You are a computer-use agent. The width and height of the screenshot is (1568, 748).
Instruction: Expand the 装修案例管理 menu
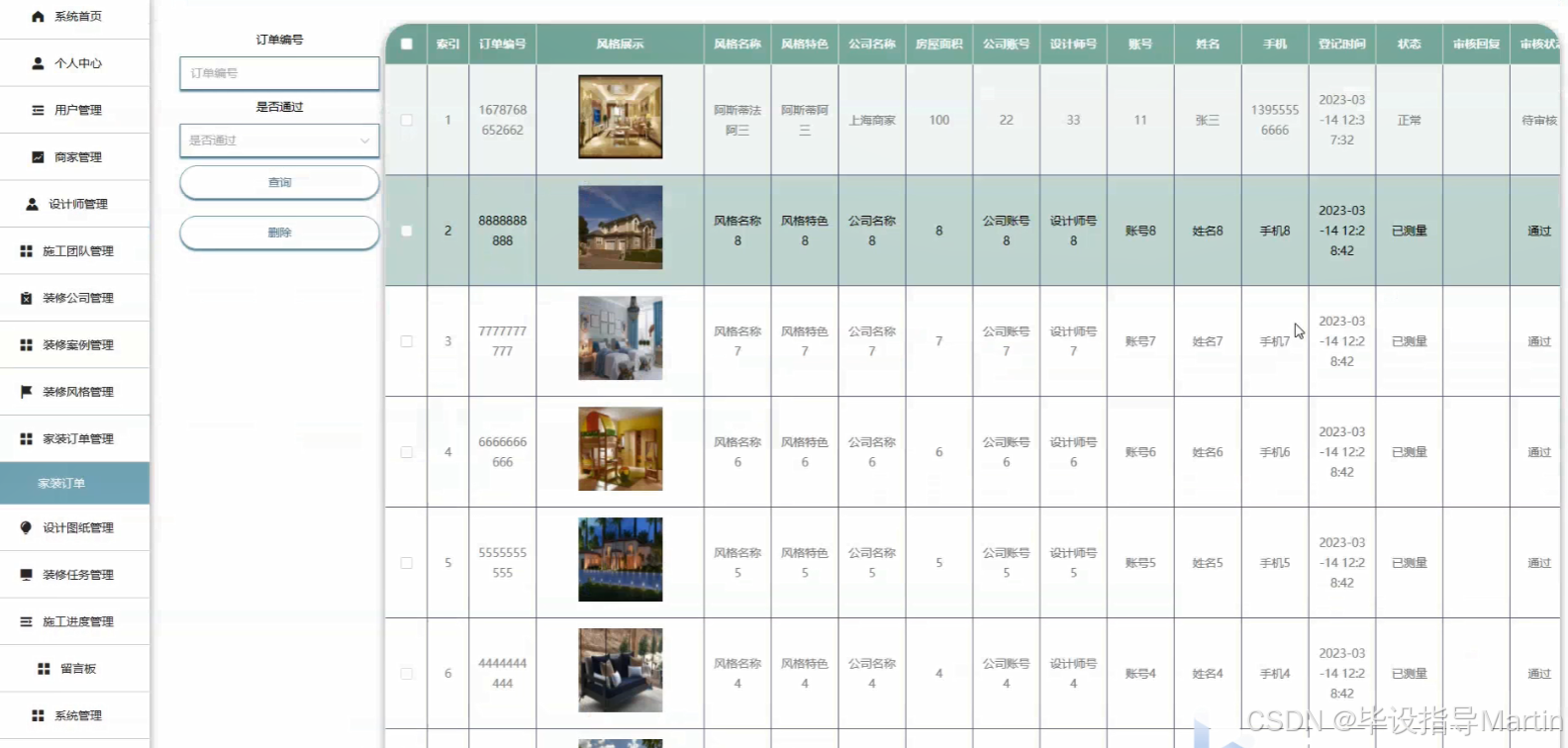pyautogui.click(x=74, y=345)
